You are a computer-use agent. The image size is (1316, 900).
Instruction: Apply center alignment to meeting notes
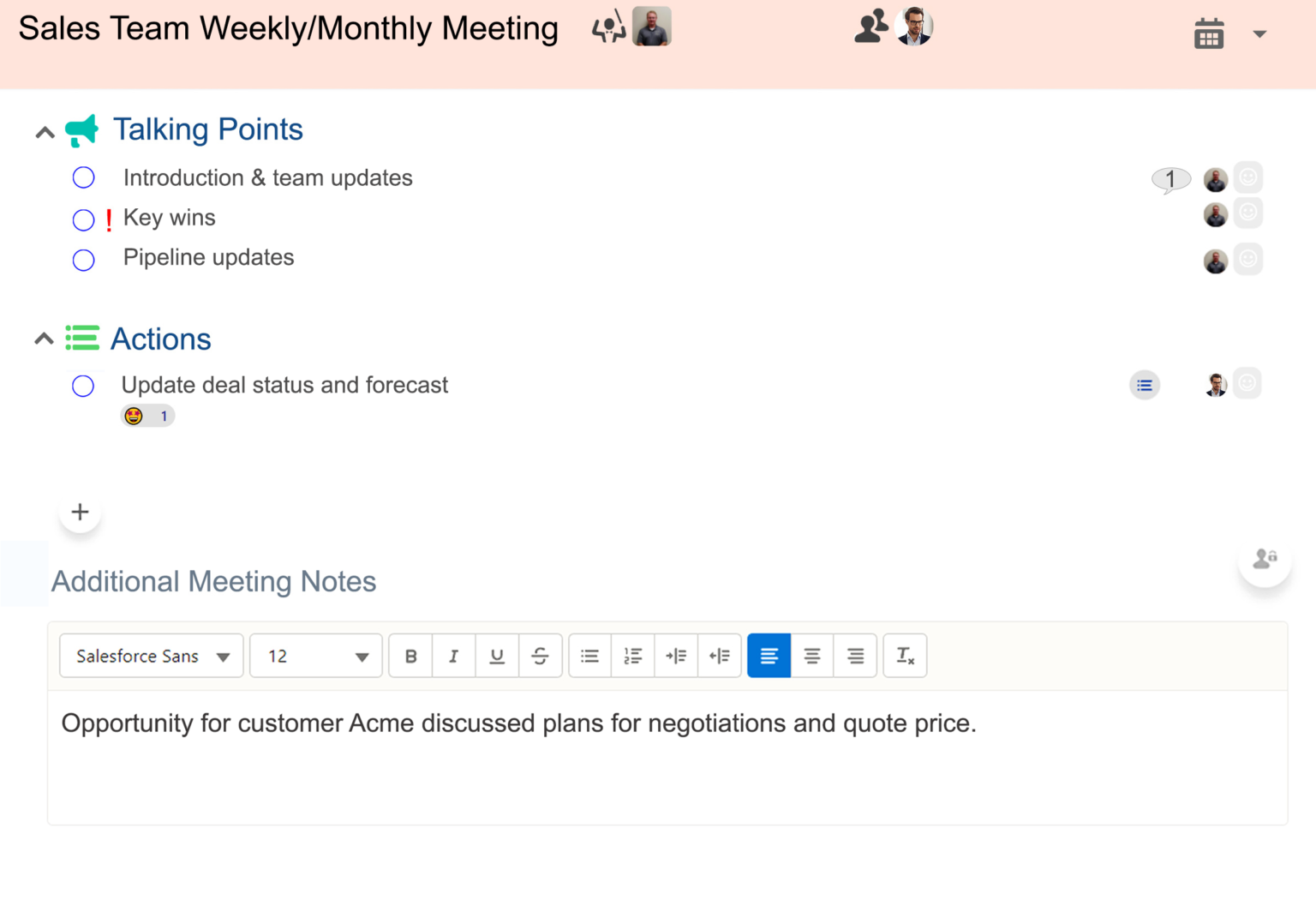[811, 656]
